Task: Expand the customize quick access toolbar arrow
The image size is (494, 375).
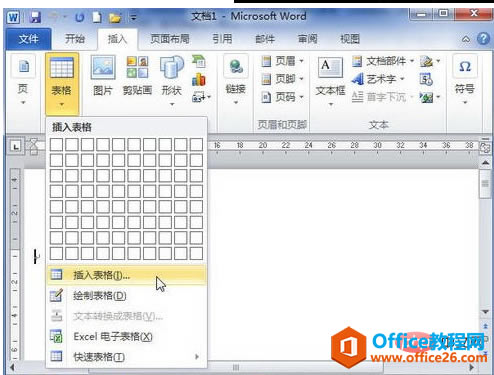Action: click(x=133, y=17)
